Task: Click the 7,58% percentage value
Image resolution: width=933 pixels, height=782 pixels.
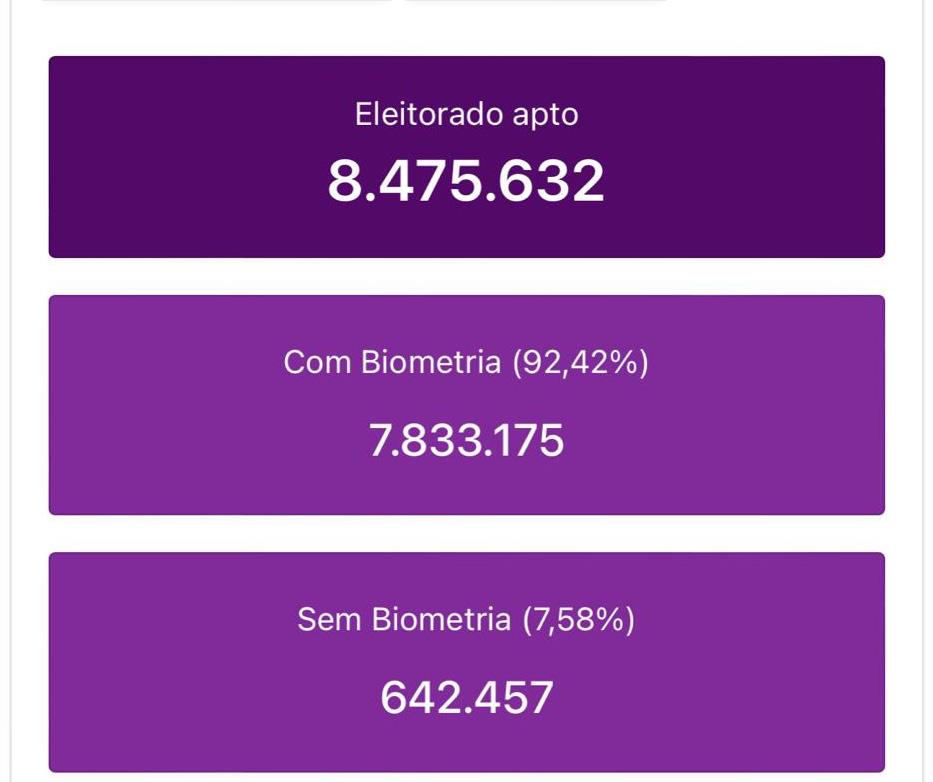Action: pos(579,620)
